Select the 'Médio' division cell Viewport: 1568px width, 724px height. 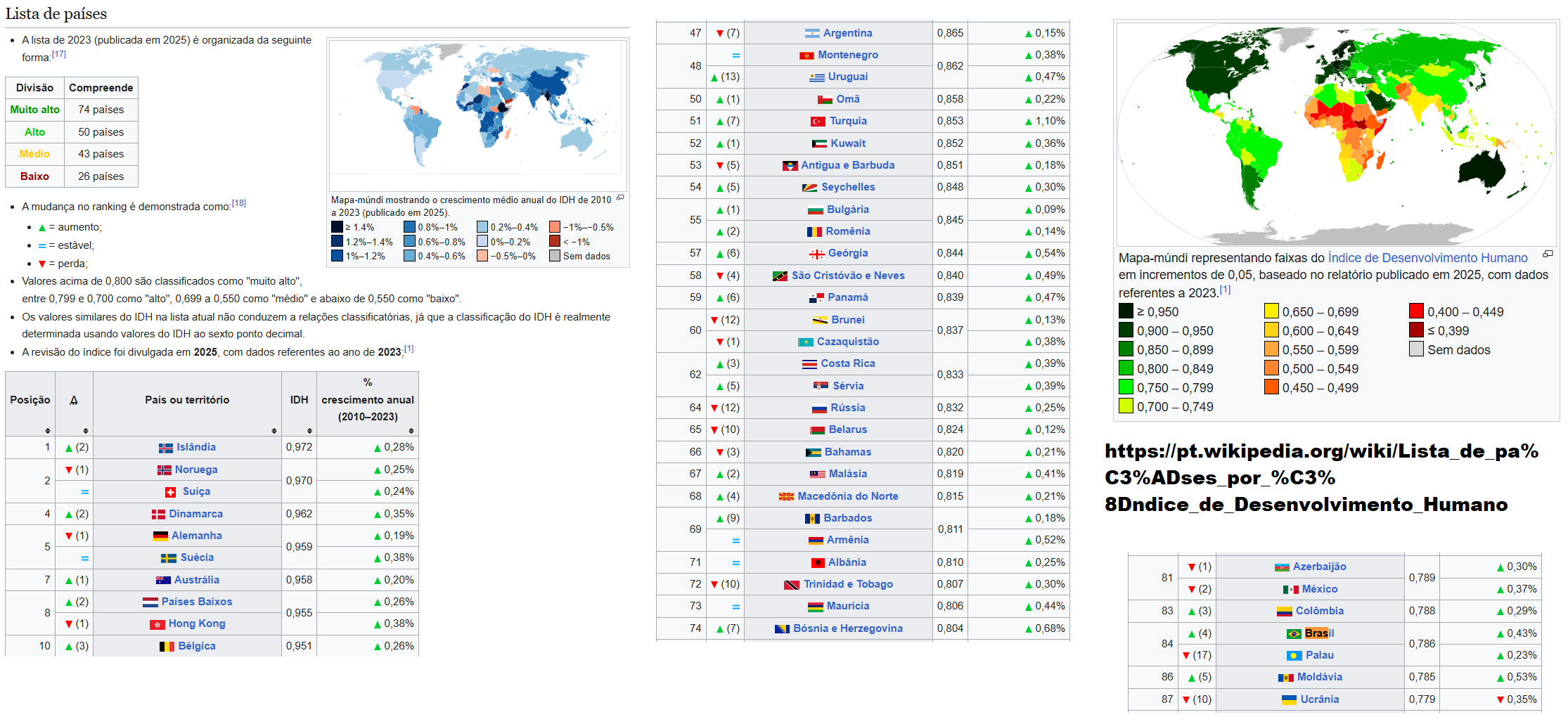[x=35, y=155]
